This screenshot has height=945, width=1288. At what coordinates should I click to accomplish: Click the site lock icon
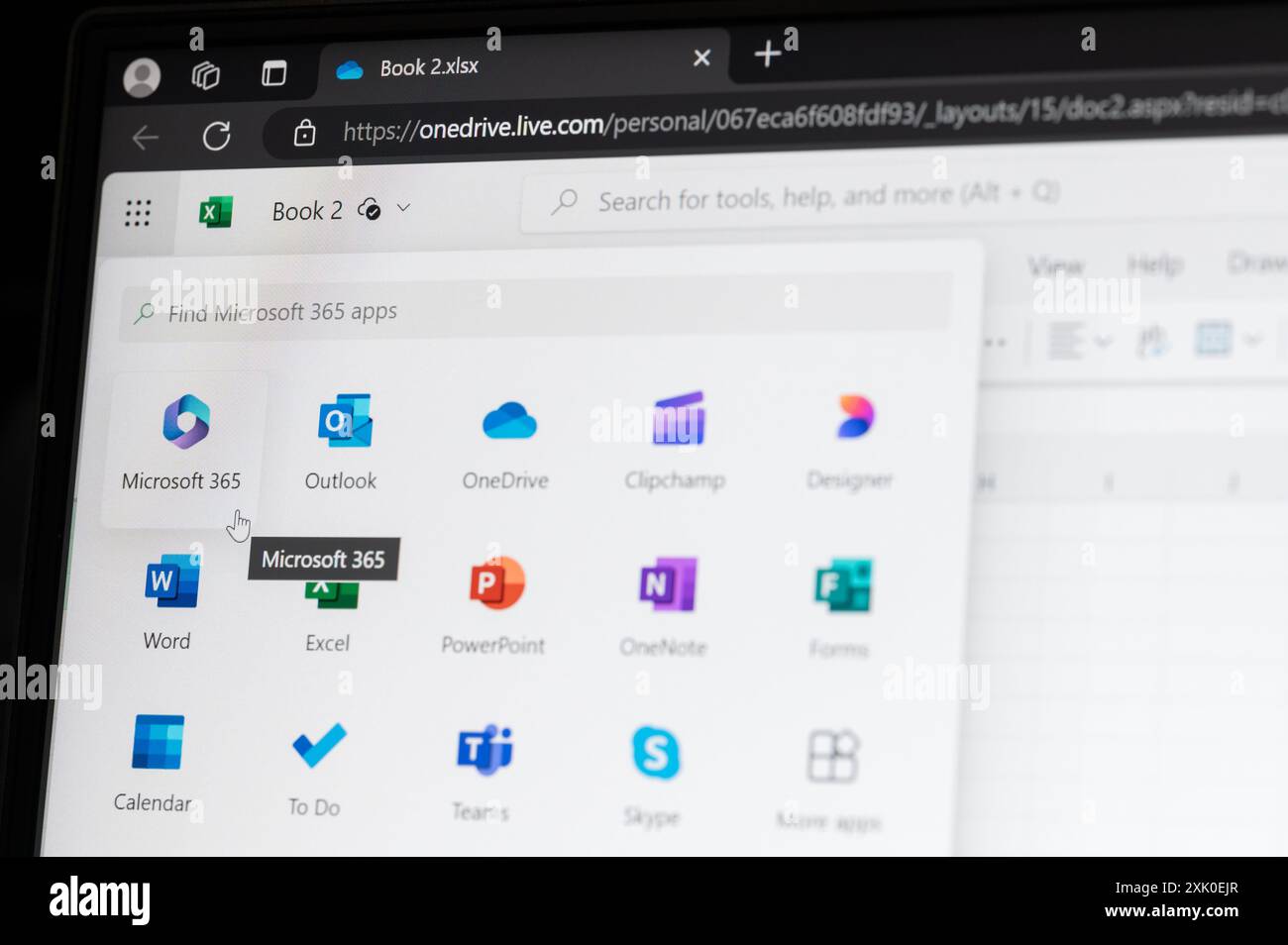coord(305,133)
